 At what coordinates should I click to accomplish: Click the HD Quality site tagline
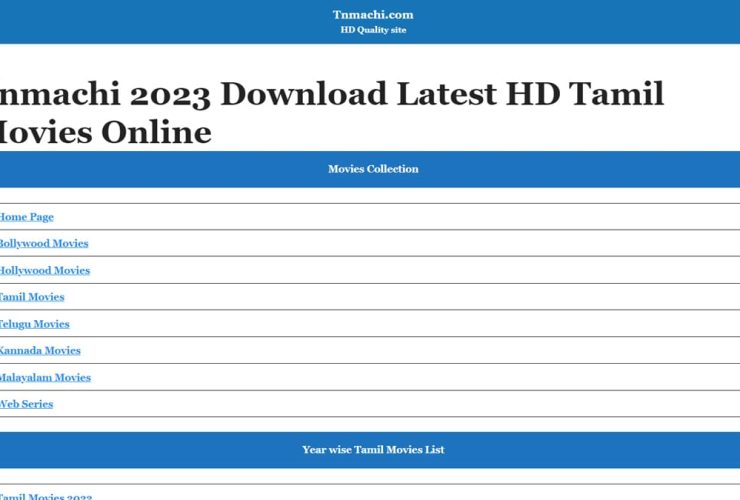(x=373, y=30)
